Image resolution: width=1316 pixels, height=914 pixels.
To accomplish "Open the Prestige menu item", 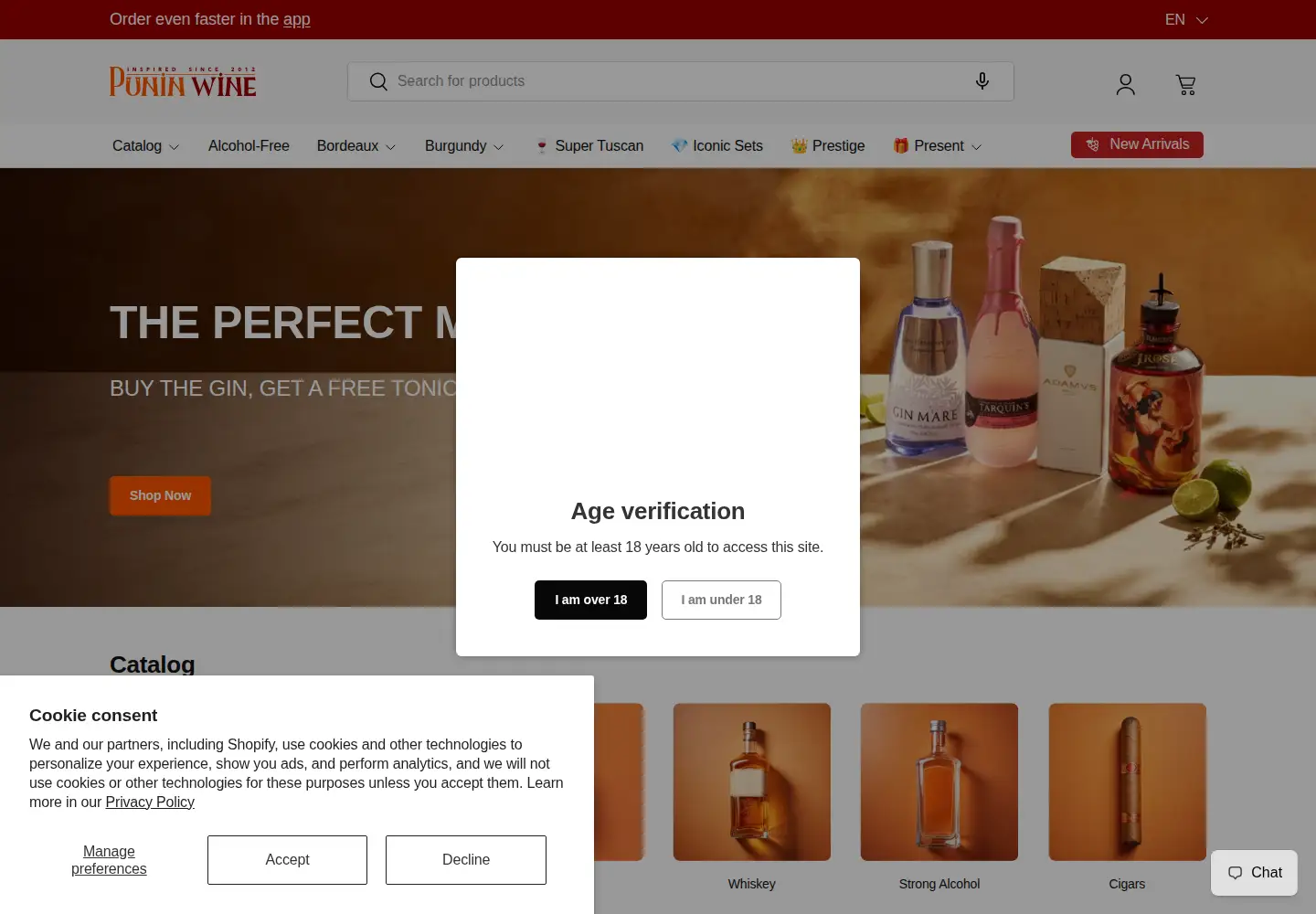I will click(827, 146).
